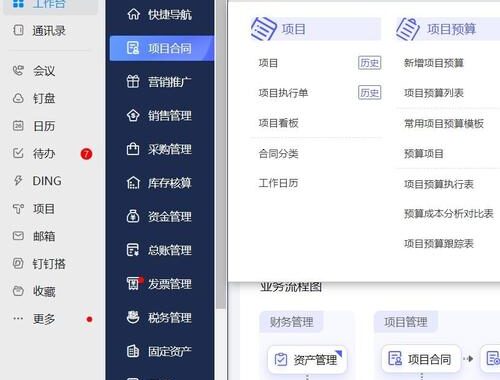Viewport: 500px width, 380px height.
Task: Click the 通讯录 contacts icon
Action: [x=18, y=30]
